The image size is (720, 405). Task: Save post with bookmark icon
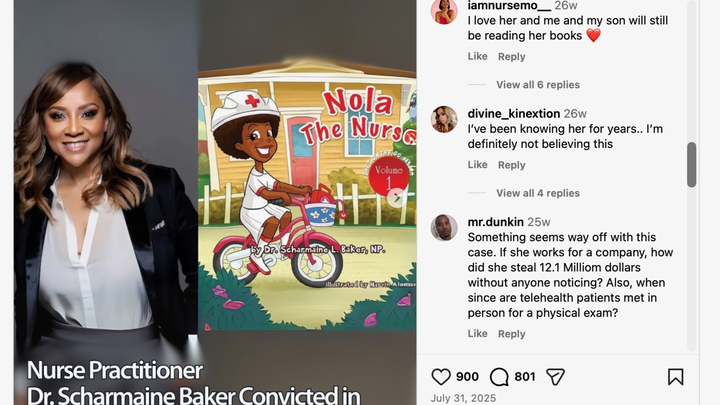point(675,377)
